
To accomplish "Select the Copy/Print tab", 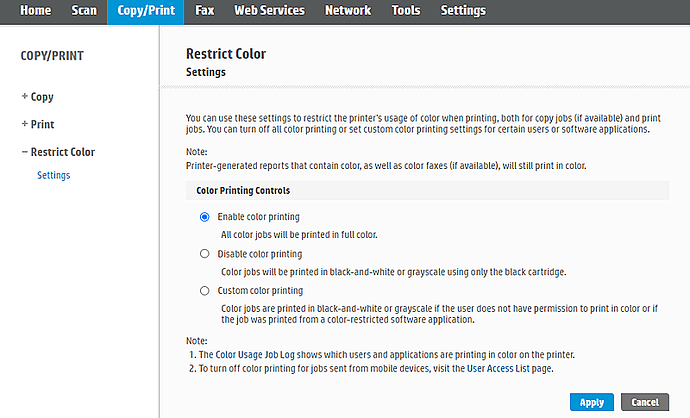I will (146, 11).
